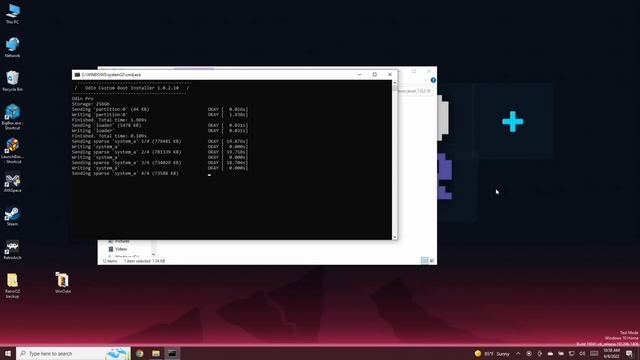Expand the File Explorer ribbon chevron
Viewport: 640px width, 360px height.
click(426, 80)
